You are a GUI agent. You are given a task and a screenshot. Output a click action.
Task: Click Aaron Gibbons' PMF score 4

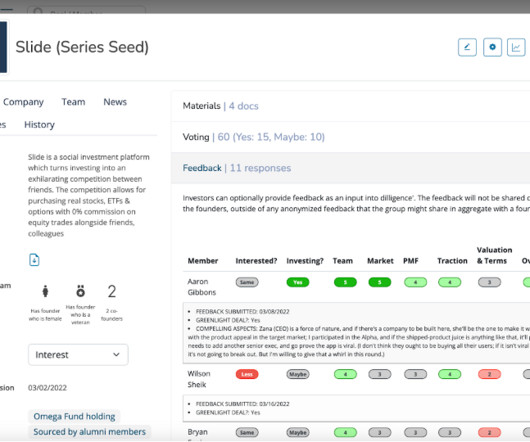coord(415,282)
